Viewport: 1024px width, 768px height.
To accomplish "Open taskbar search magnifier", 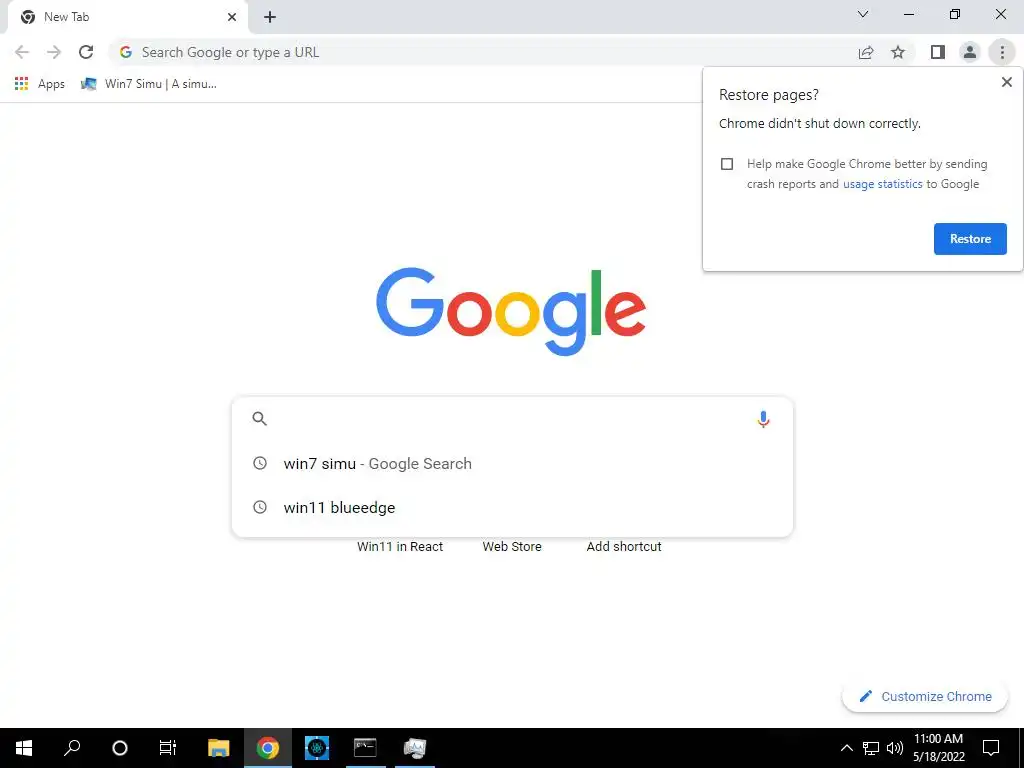I will click(x=72, y=748).
